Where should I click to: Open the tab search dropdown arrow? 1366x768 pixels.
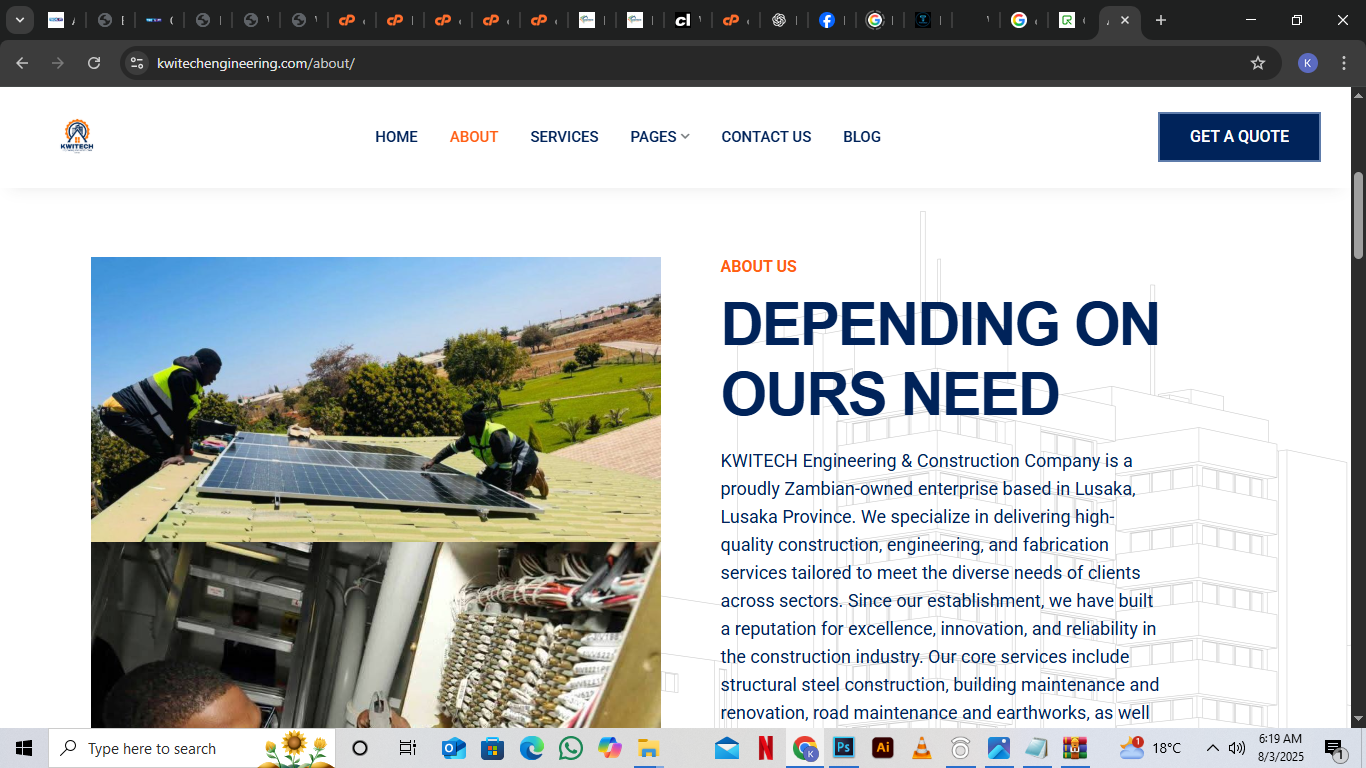coord(19,20)
